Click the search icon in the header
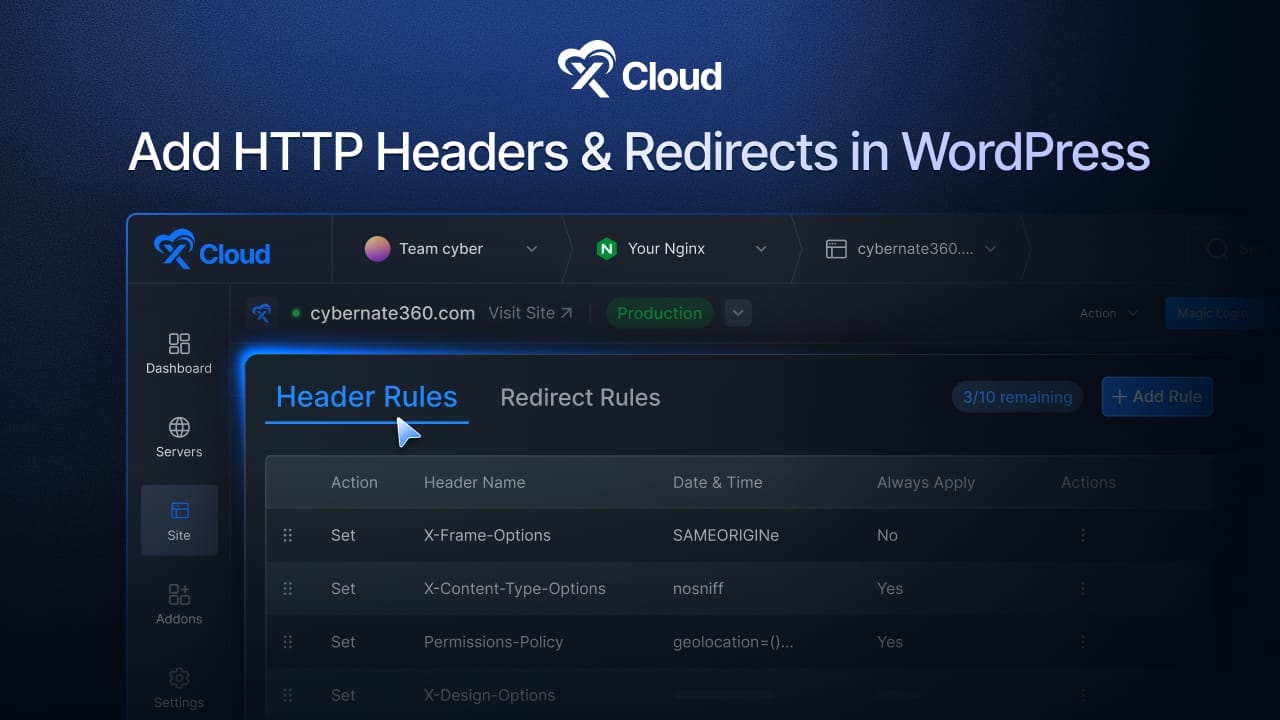 (1217, 249)
